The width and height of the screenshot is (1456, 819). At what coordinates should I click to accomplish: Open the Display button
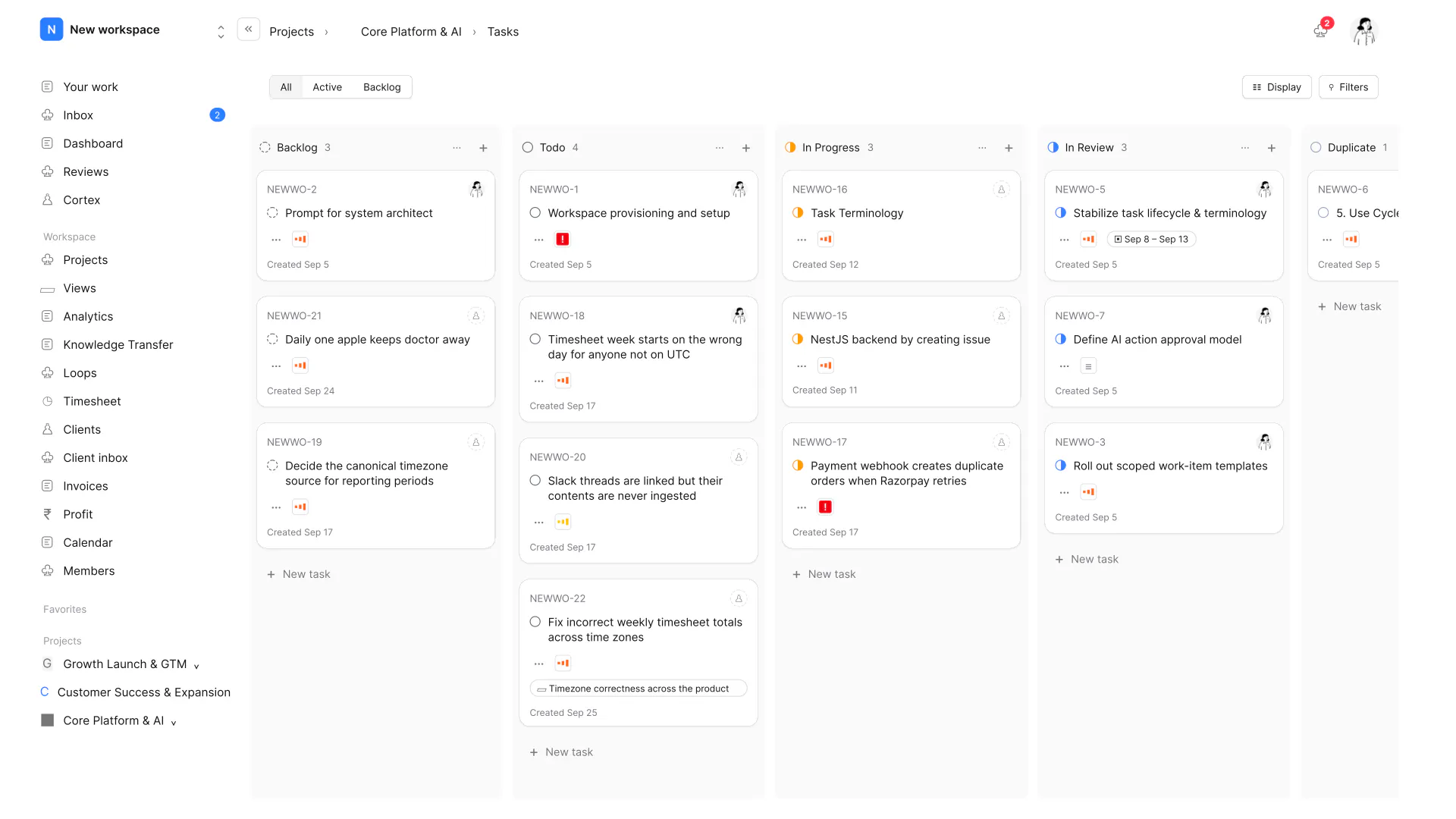tap(1276, 87)
